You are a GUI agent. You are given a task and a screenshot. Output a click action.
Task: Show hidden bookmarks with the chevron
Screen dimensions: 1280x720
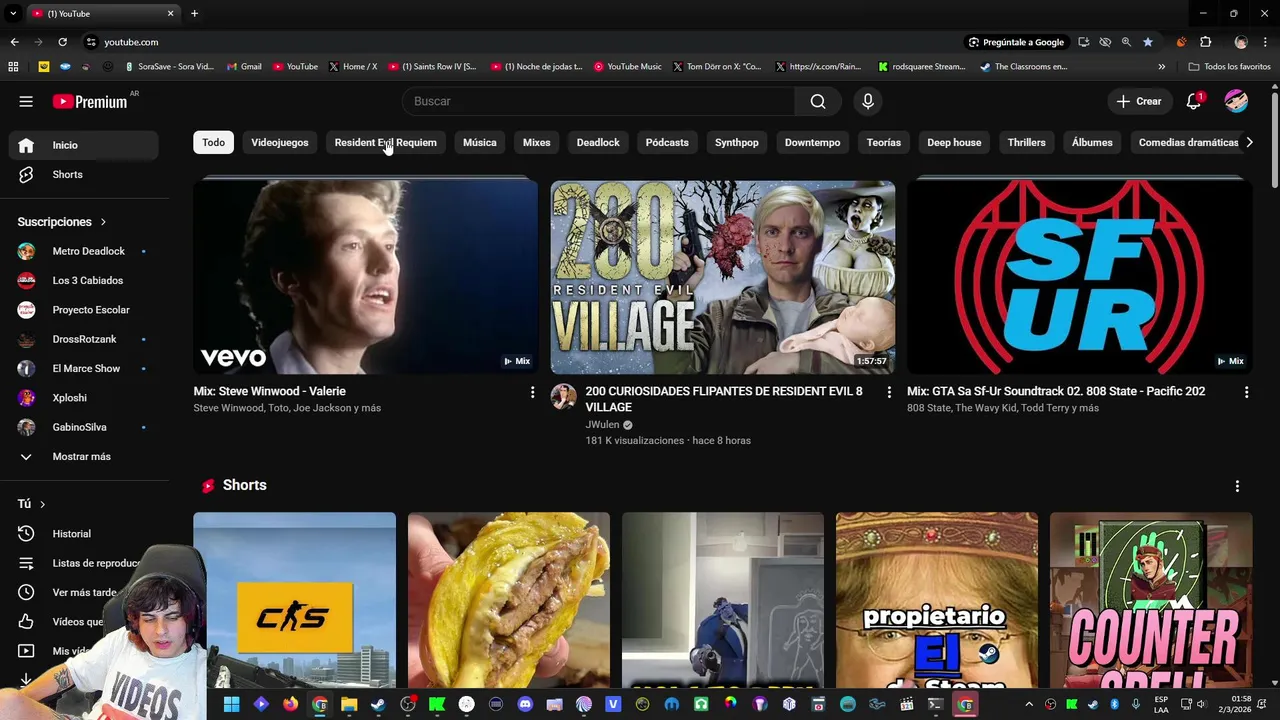1161,67
